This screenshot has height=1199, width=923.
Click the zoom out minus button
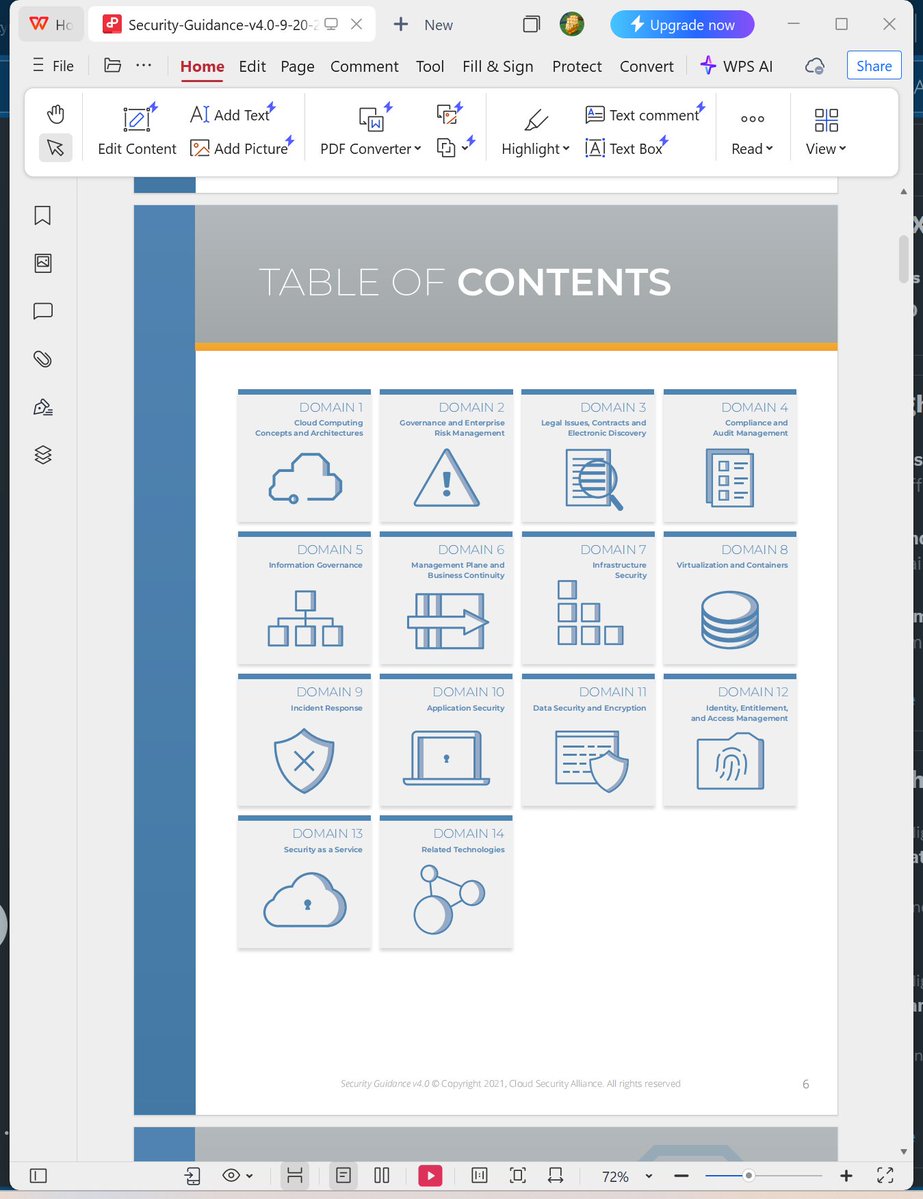681,1176
